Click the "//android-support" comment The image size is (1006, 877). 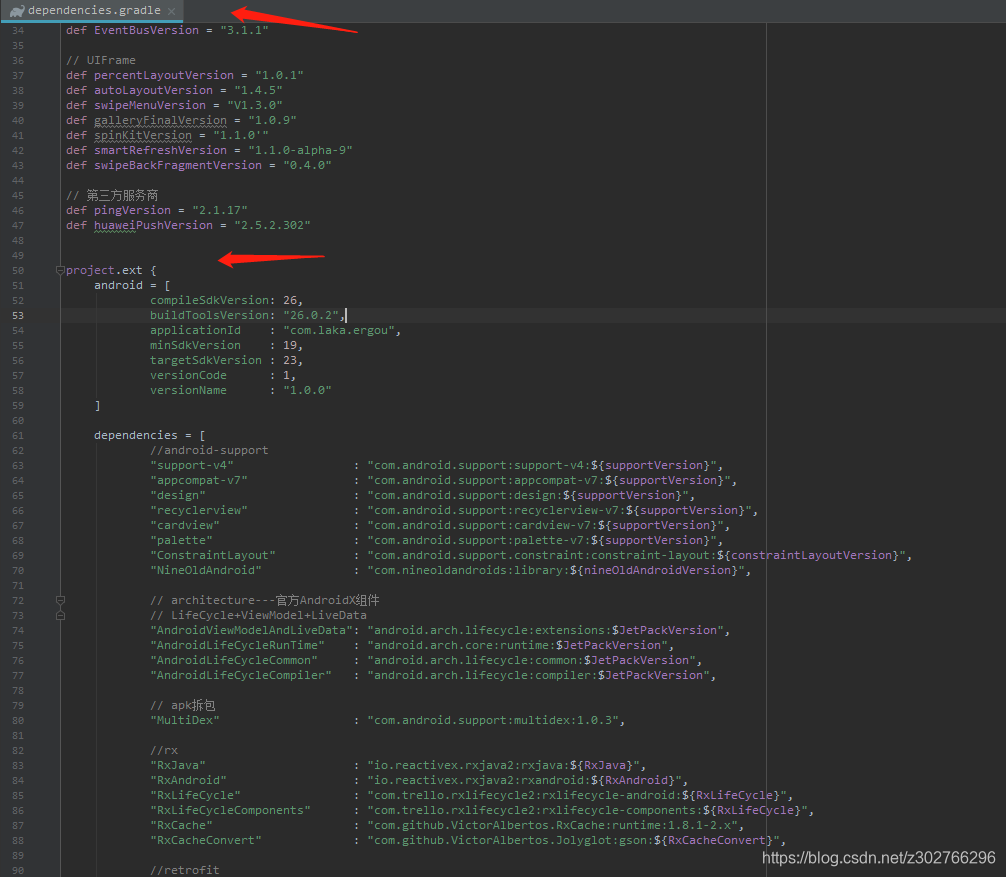(209, 450)
